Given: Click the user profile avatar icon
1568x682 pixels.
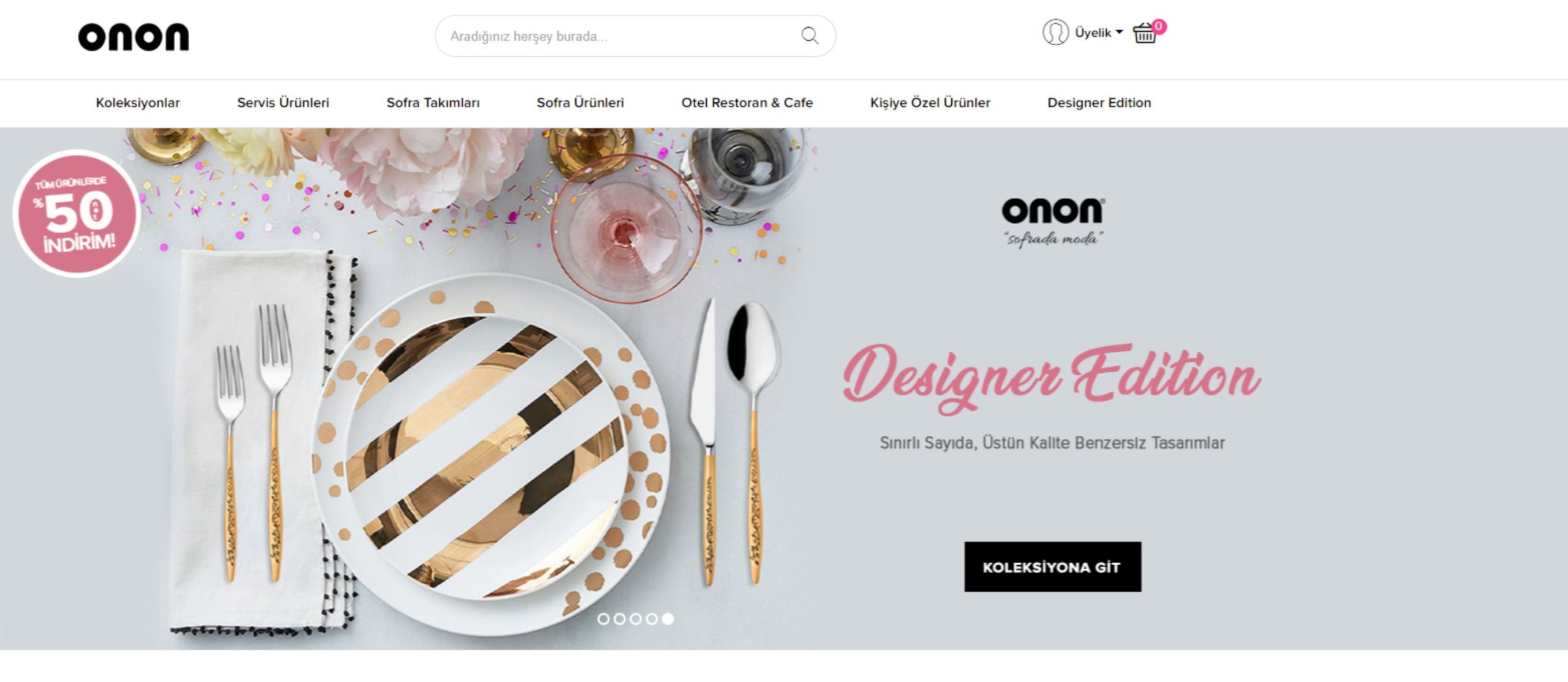Looking at the screenshot, I should (1055, 32).
